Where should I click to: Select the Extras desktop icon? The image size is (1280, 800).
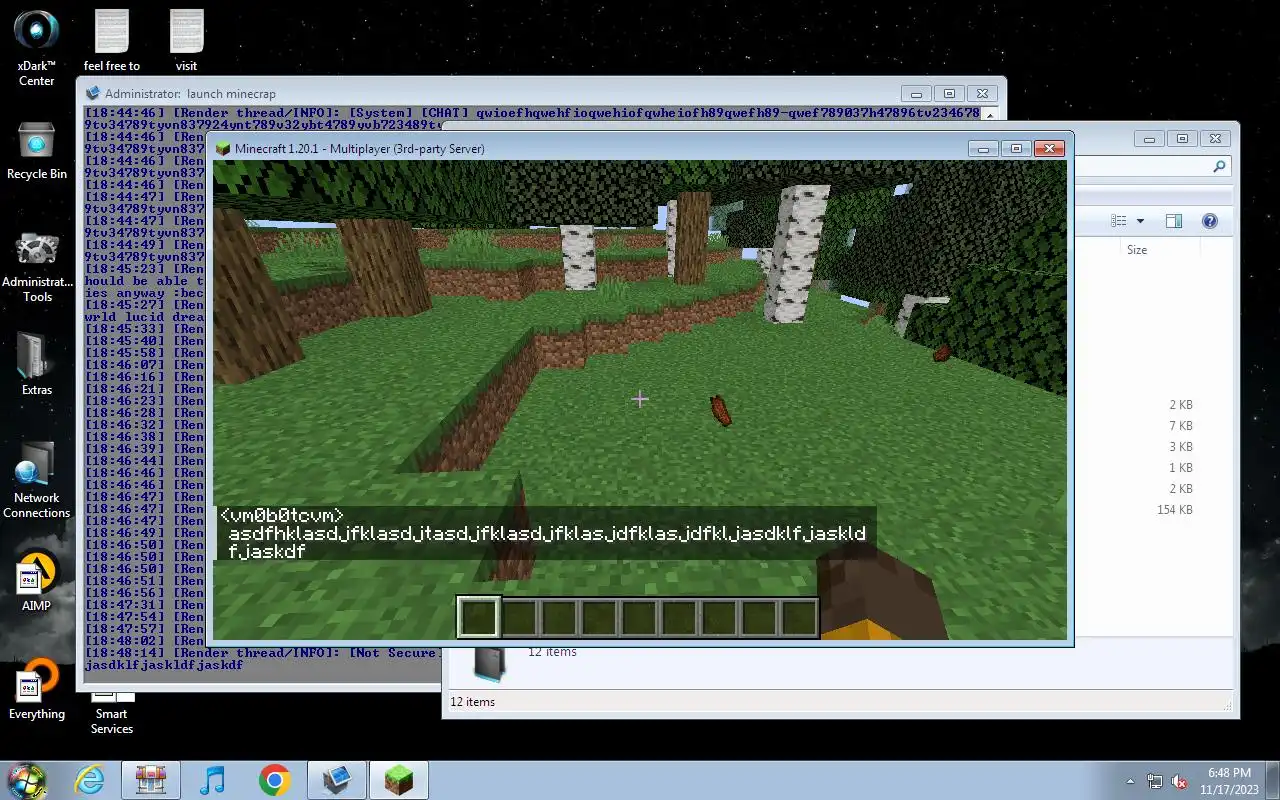(37, 363)
